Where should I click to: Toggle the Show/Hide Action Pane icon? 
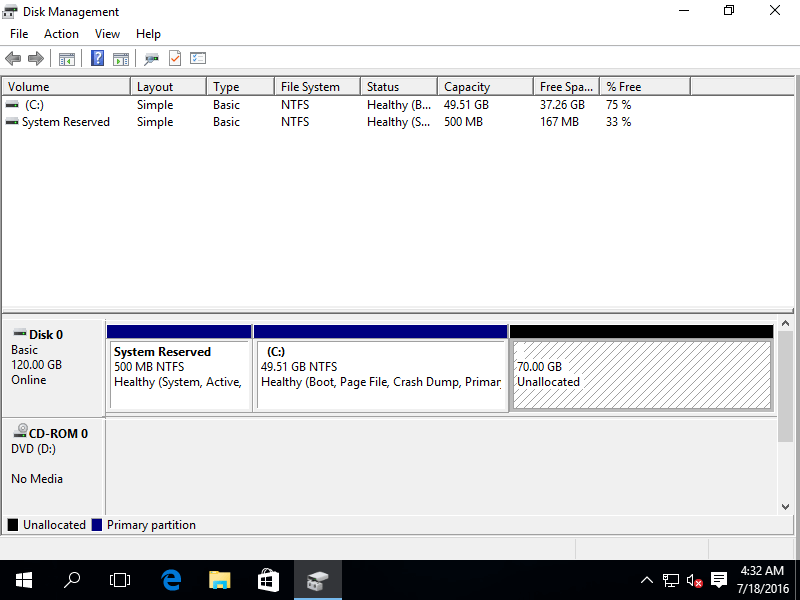point(120,59)
